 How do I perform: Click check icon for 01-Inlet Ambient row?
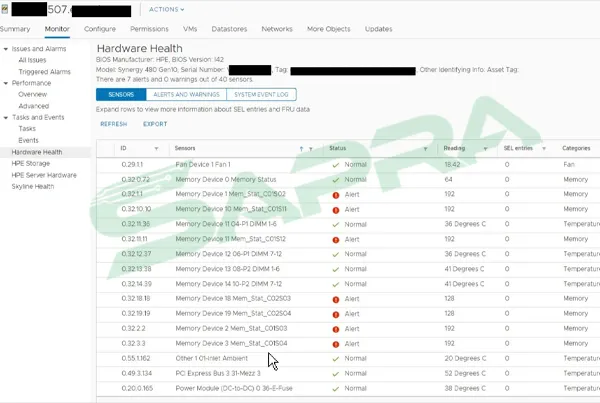[x=336, y=359]
